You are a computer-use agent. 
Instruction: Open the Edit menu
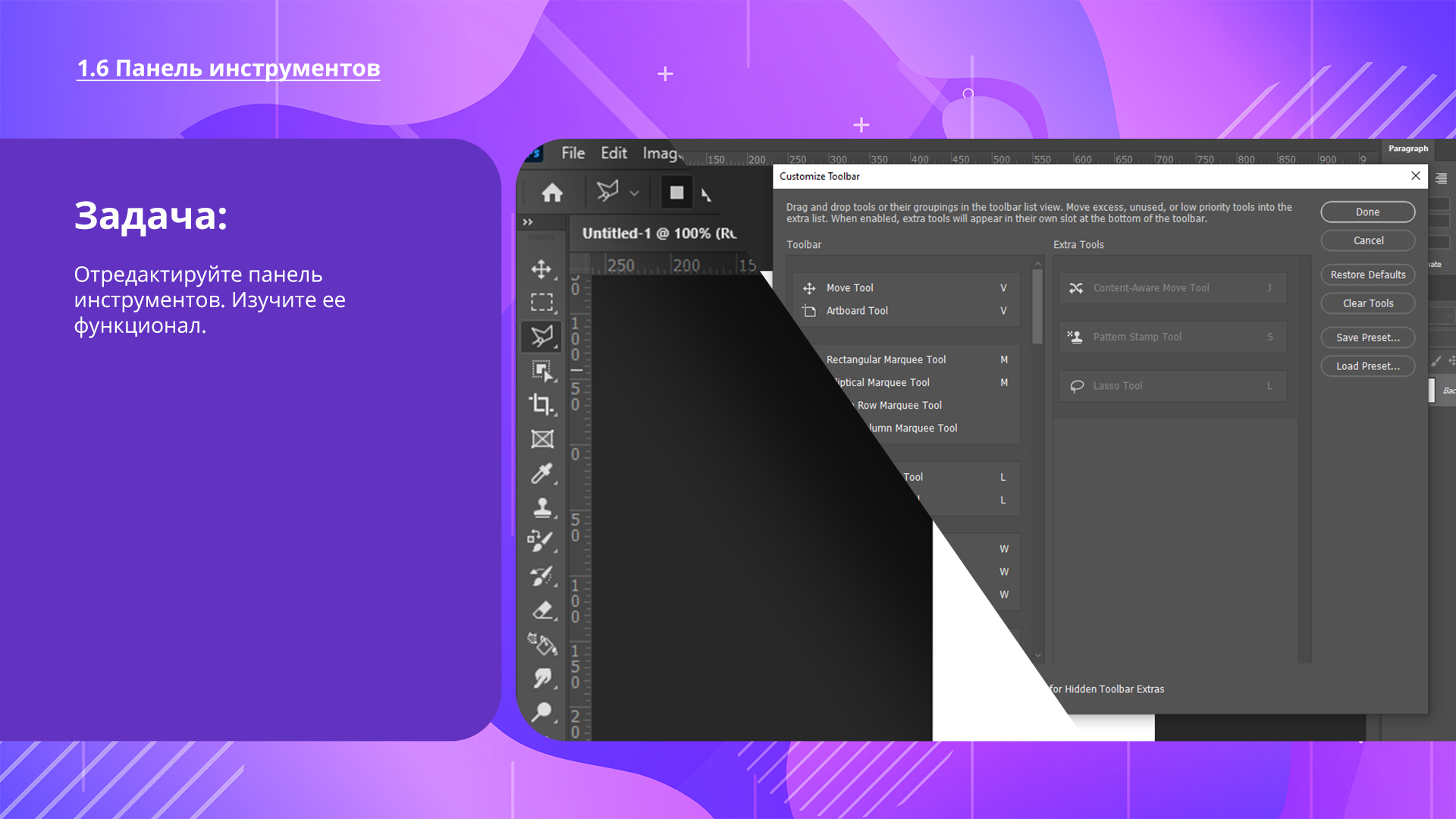[x=613, y=153]
